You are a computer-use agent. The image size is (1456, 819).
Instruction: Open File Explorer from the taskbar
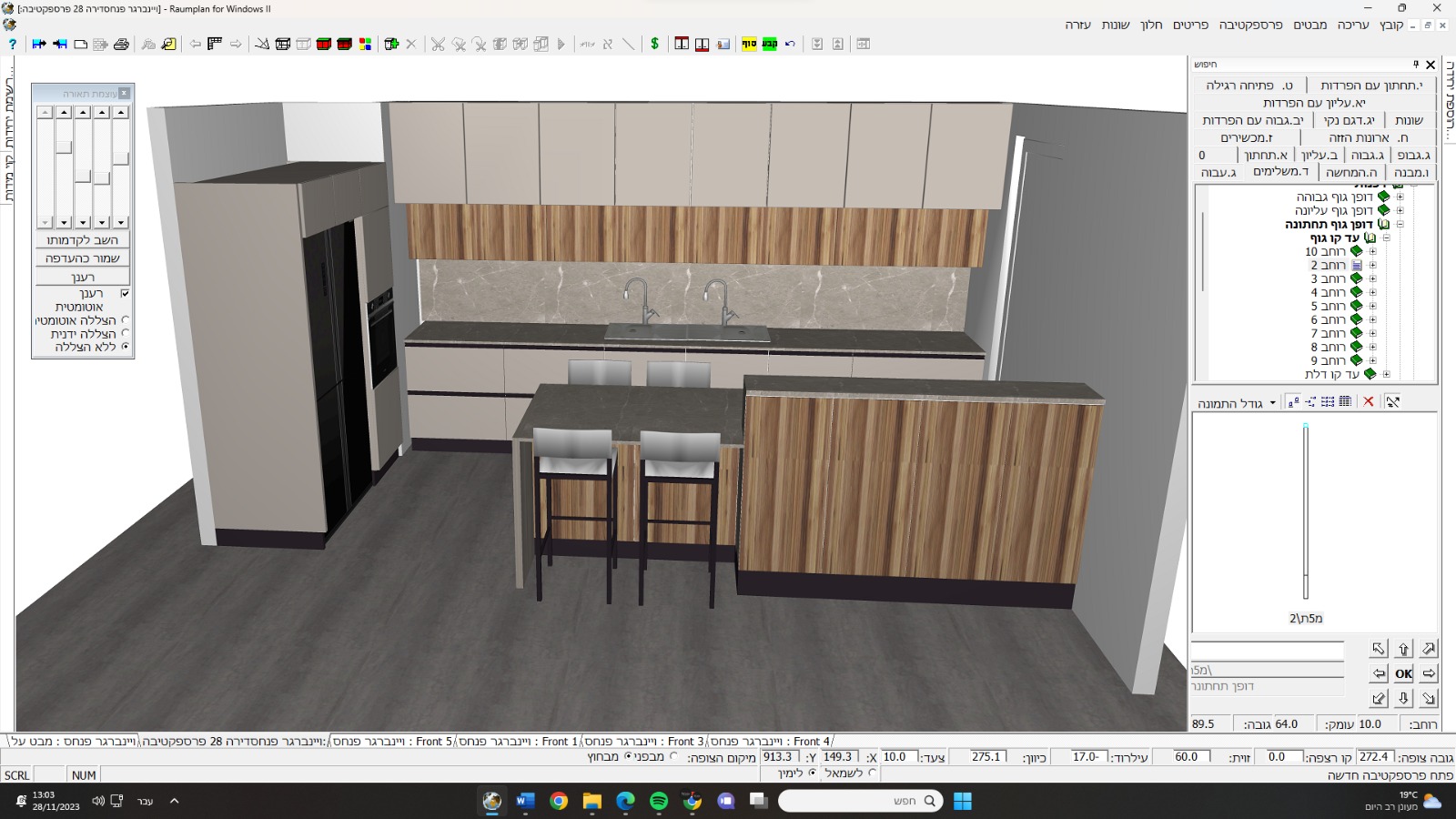pyautogui.click(x=592, y=801)
